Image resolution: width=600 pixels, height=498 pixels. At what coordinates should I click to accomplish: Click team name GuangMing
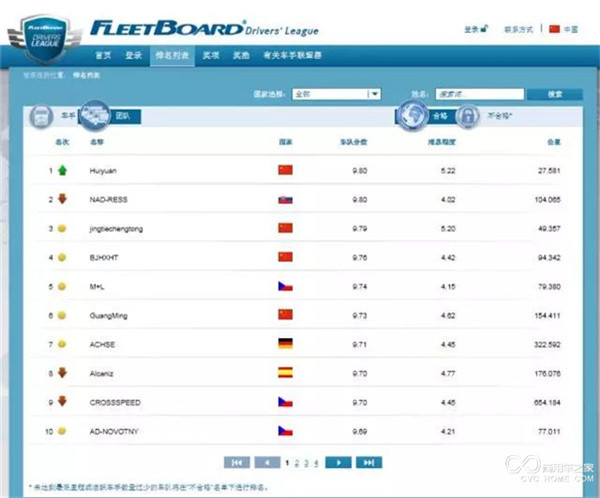pos(108,316)
